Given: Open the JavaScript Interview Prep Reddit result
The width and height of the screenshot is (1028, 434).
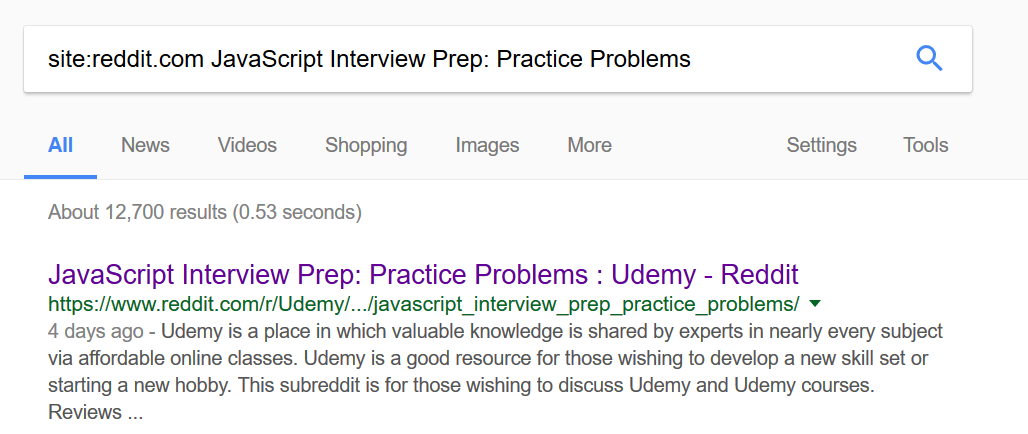Looking at the screenshot, I should [x=423, y=274].
